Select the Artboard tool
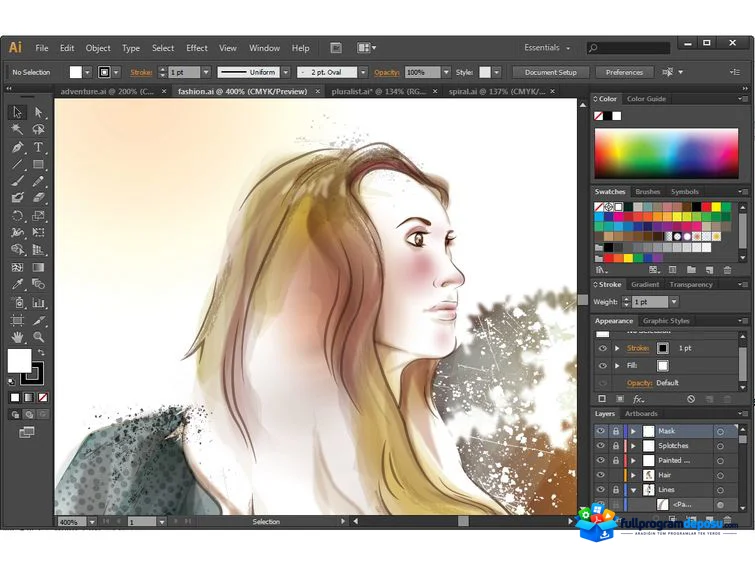 (x=17, y=320)
